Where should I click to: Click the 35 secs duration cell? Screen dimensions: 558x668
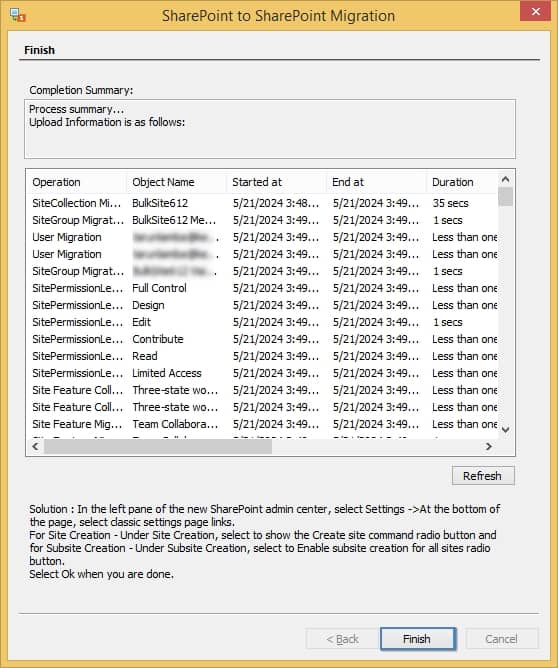[x=450, y=203]
